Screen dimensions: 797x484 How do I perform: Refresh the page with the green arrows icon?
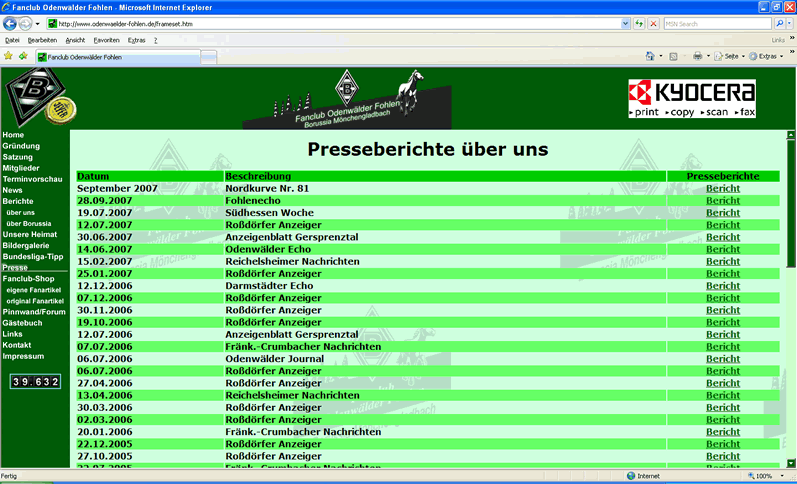[x=638, y=23]
